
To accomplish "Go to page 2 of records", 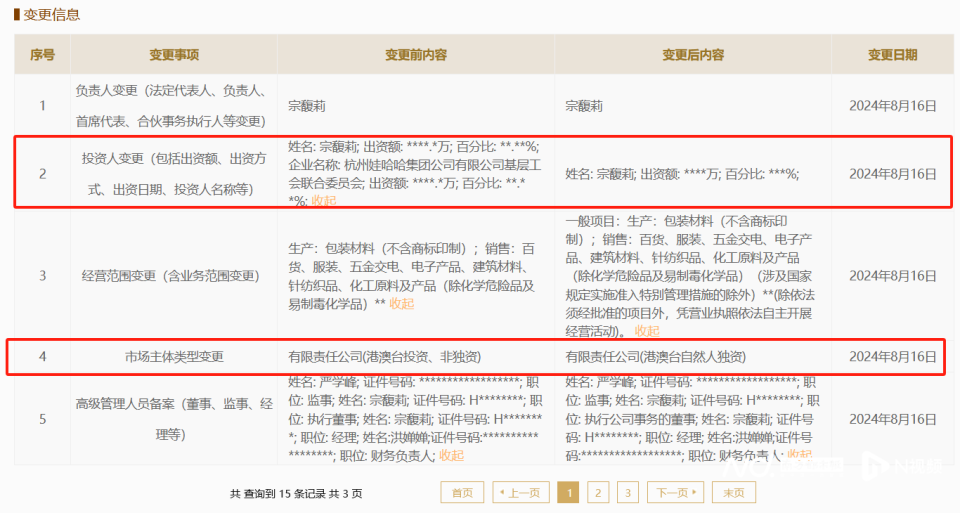I will [598, 493].
